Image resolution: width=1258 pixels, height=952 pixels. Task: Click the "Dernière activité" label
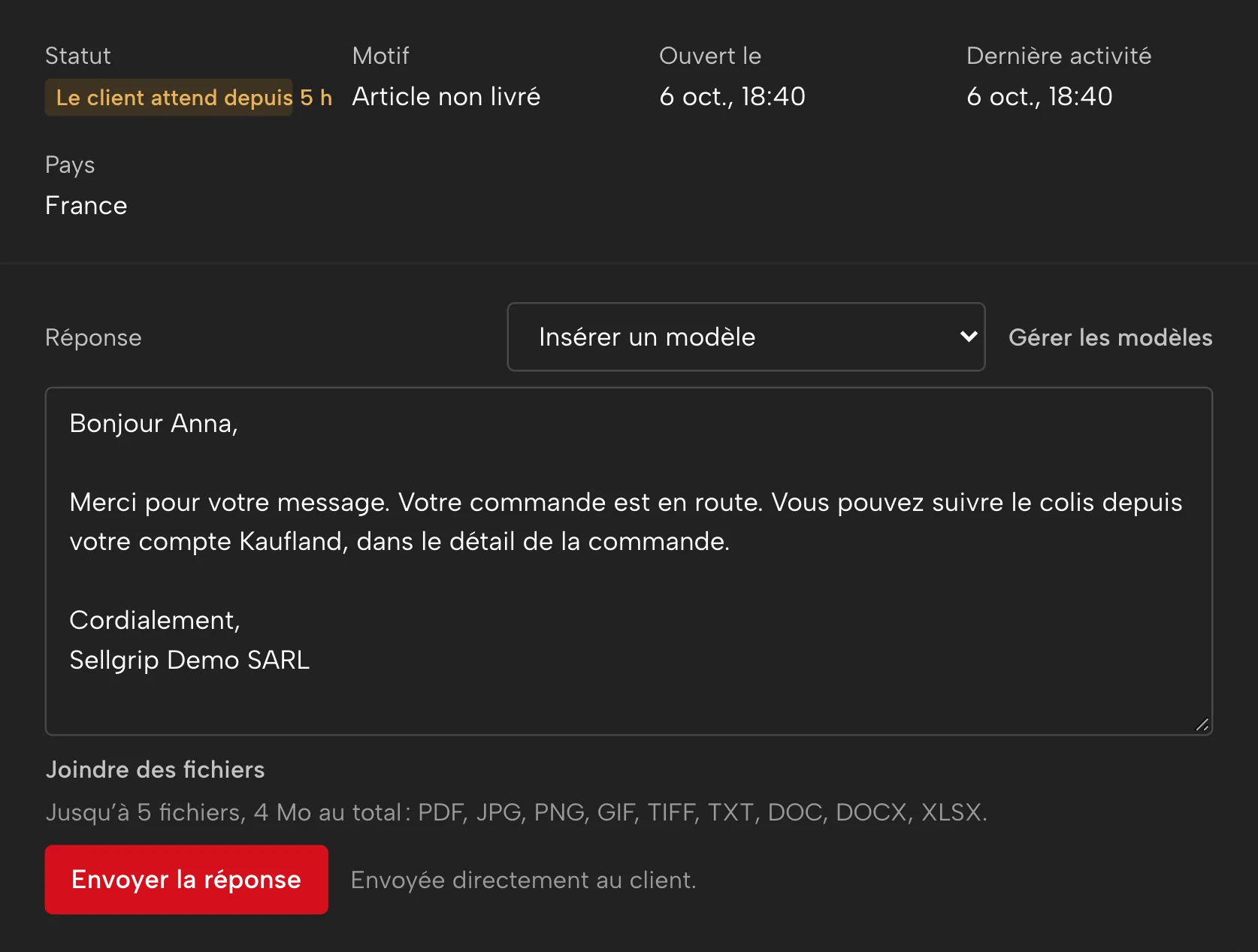point(1059,56)
